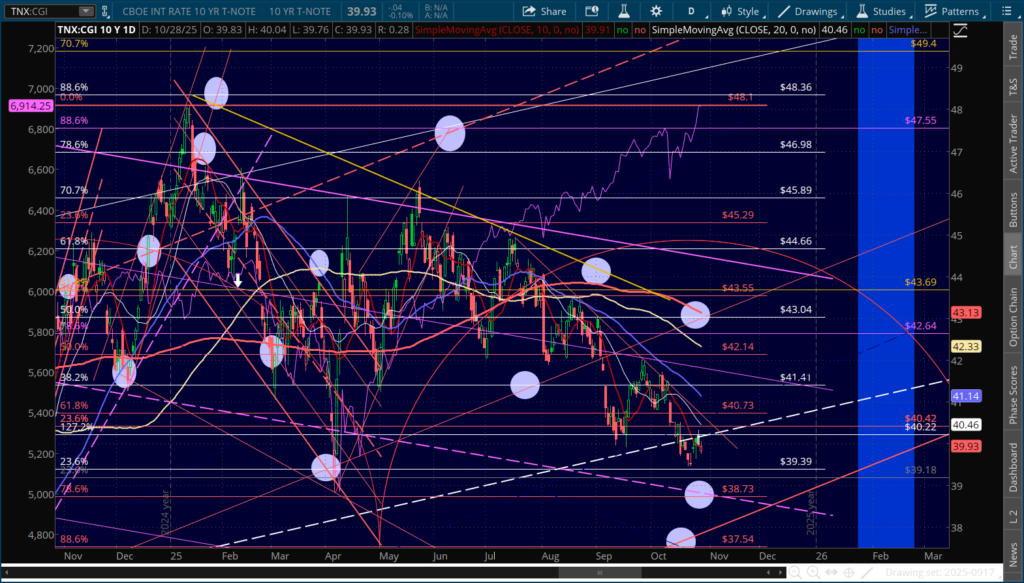Click the flask Edit Studies icon
The image size is (1024, 583).
[623, 11]
